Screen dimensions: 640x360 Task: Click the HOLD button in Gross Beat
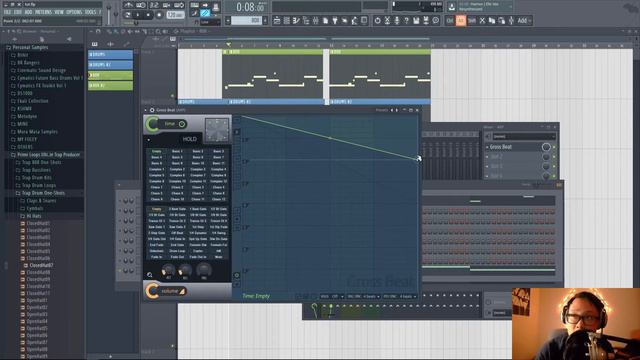click(189, 139)
